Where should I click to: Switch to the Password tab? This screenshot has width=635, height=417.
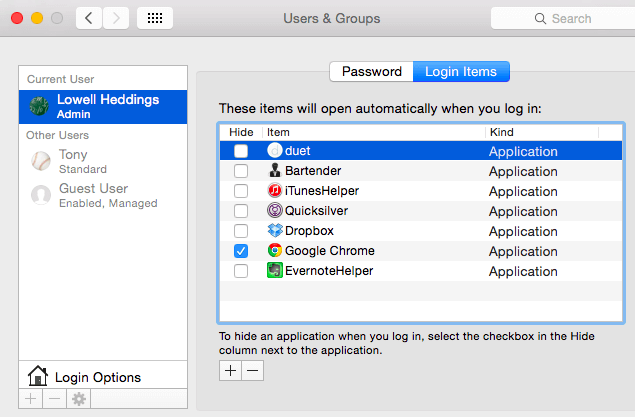click(x=371, y=72)
